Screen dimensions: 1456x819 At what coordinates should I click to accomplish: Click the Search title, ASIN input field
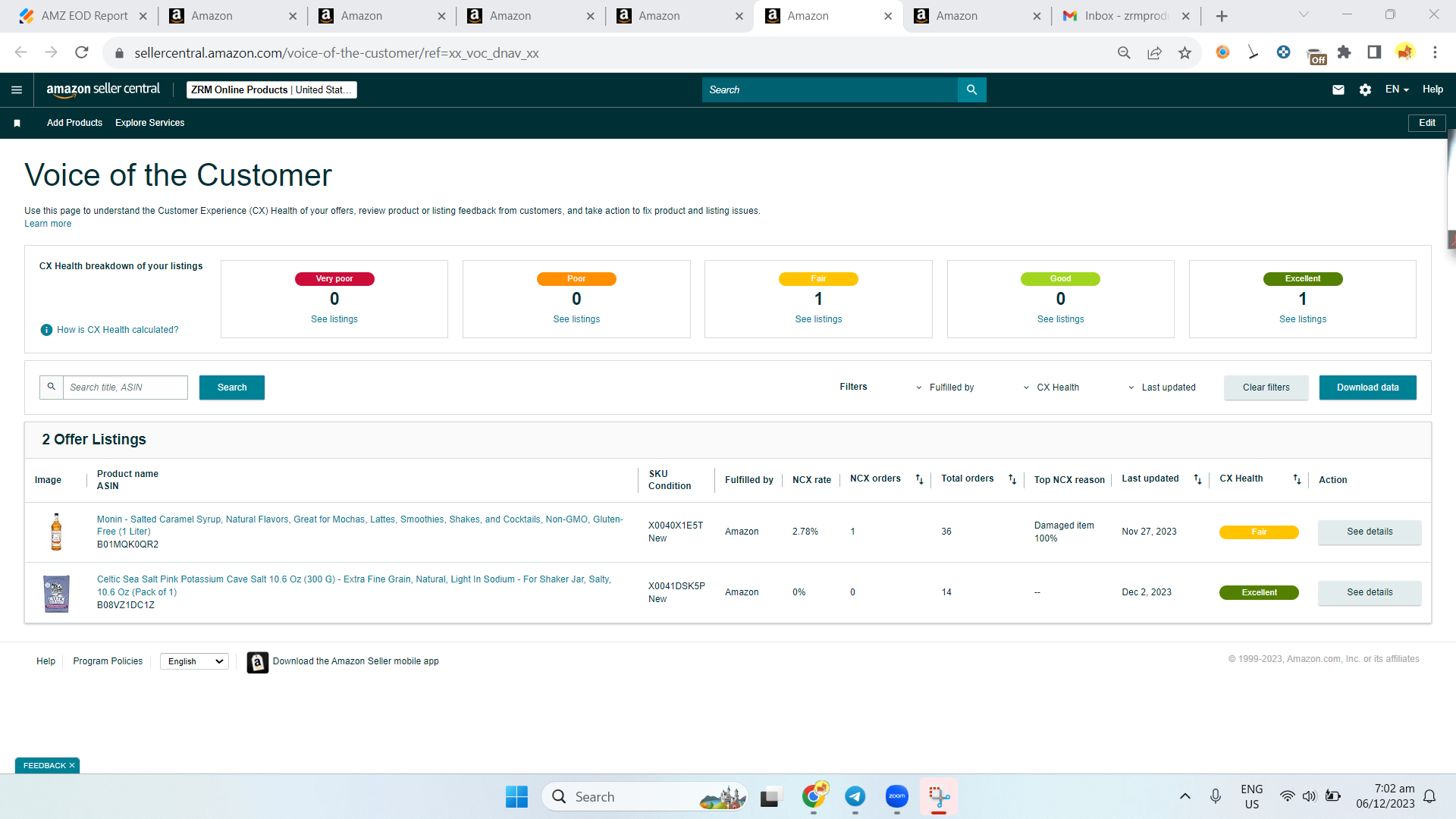coord(125,388)
